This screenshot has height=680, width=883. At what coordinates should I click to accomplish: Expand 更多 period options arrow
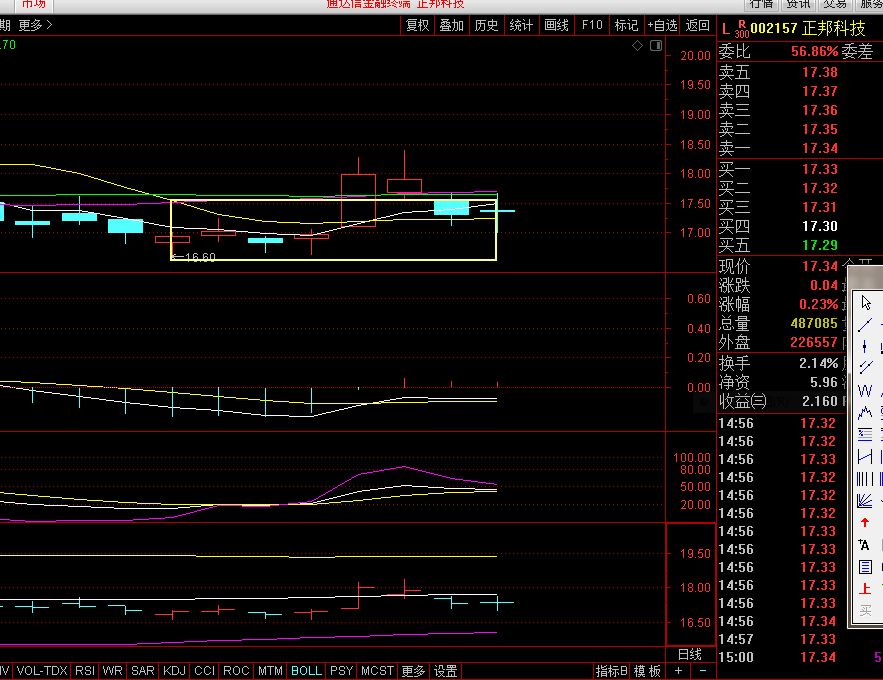click(35, 25)
